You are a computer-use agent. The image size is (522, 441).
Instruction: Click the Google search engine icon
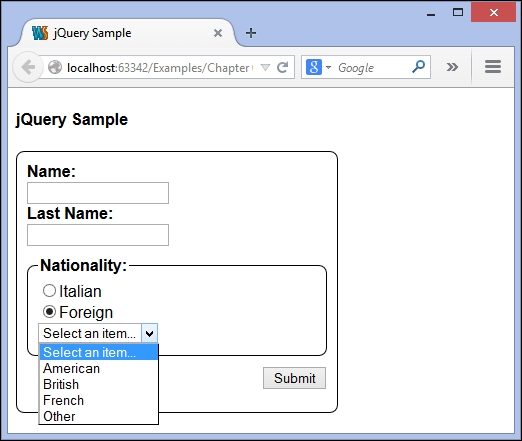tap(314, 67)
